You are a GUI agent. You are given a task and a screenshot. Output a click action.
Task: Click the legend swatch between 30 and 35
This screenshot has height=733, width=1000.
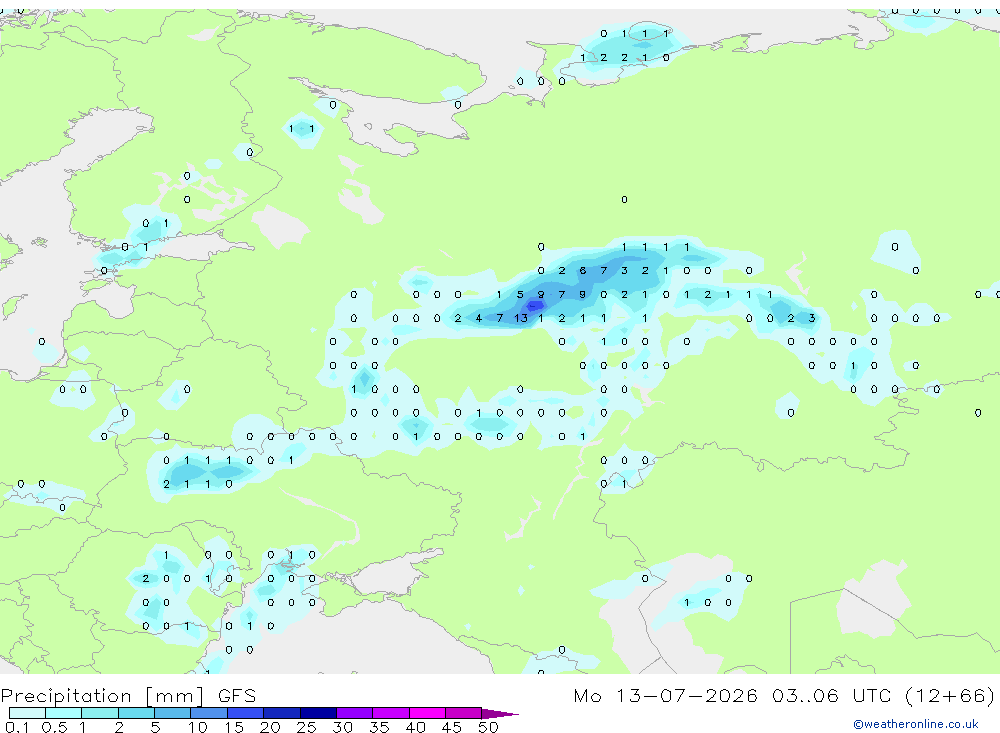tap(354, 713)
